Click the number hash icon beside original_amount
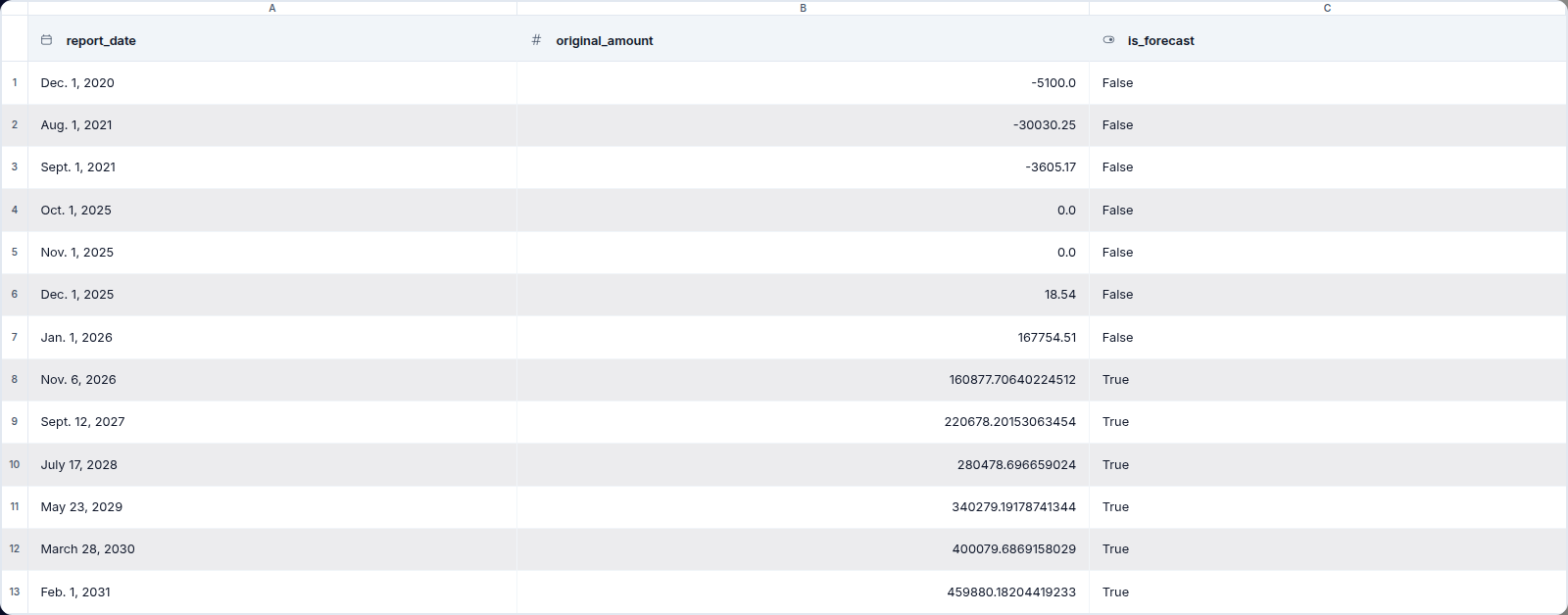 536,40
